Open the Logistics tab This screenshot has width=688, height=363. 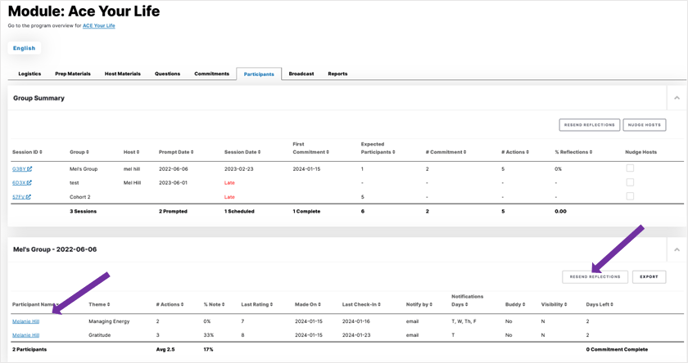pos(30,74)
